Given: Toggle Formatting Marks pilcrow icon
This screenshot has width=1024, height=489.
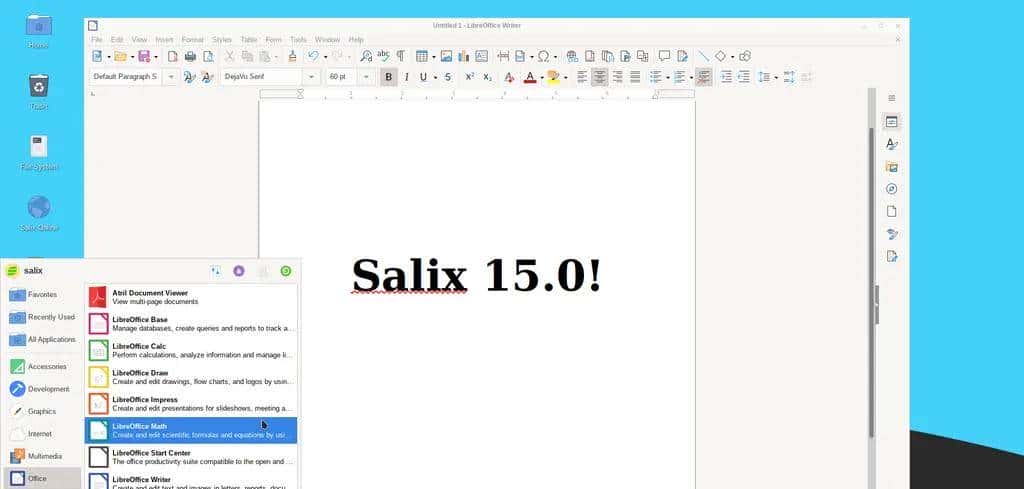Looking at the screenshot, I should click(400, 56).
